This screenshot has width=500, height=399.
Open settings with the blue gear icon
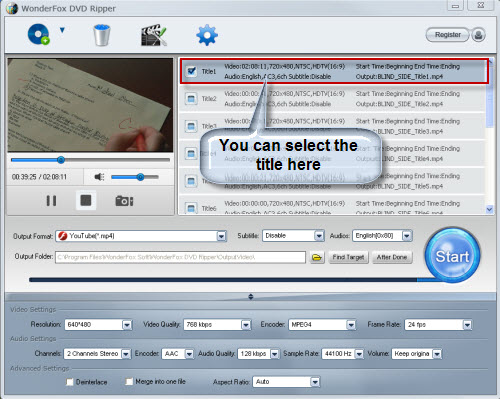(207, 35)
